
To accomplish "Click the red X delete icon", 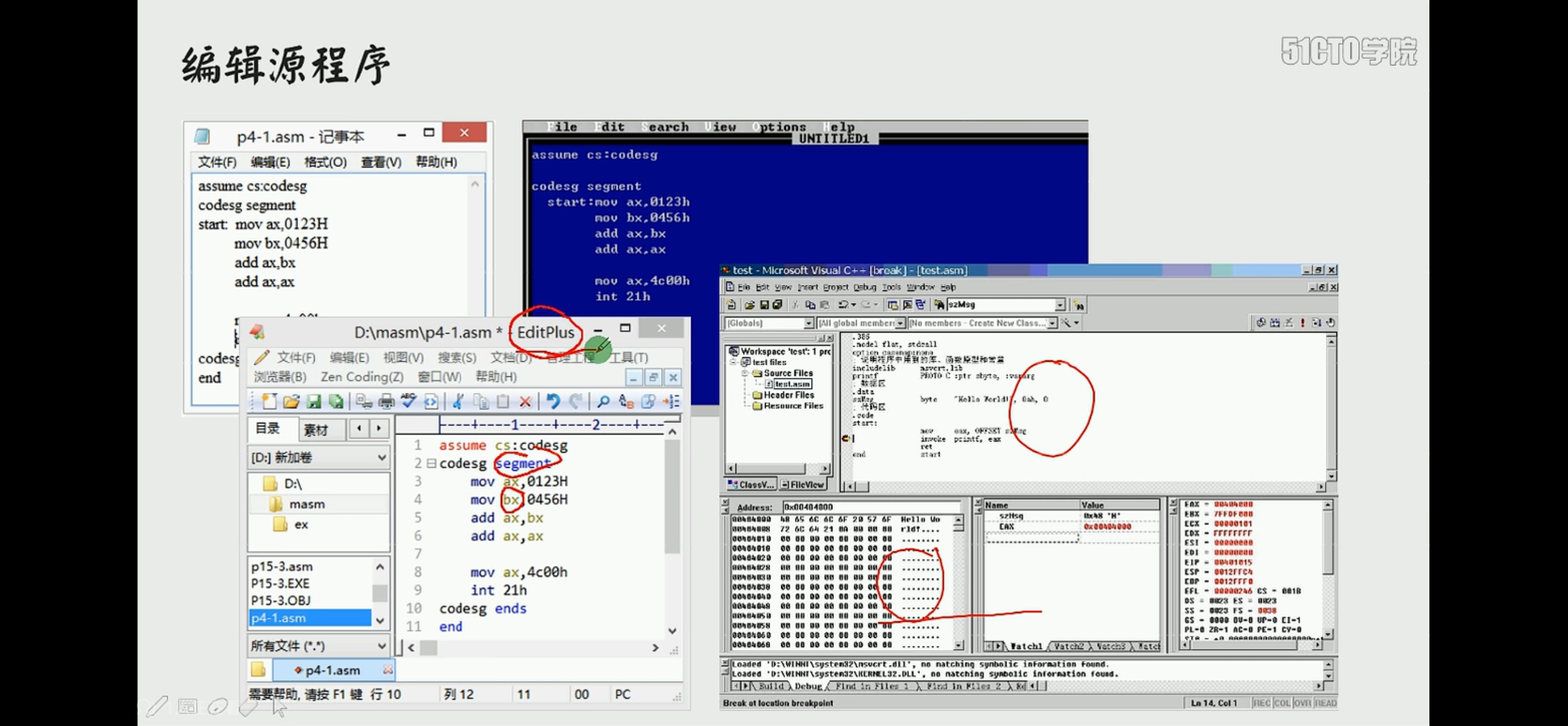I will pyautogui.click(x=525, y=401).
